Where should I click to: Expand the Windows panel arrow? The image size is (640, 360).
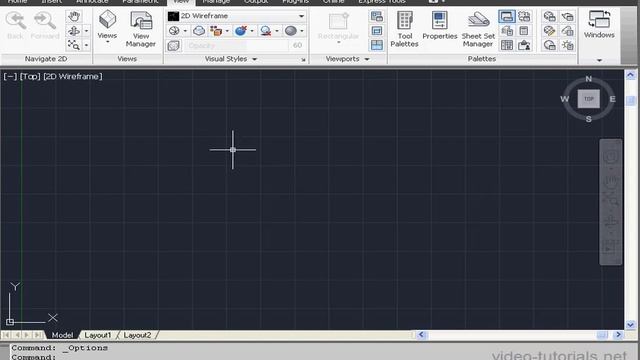pyautogui.click(x=599, y=60)
